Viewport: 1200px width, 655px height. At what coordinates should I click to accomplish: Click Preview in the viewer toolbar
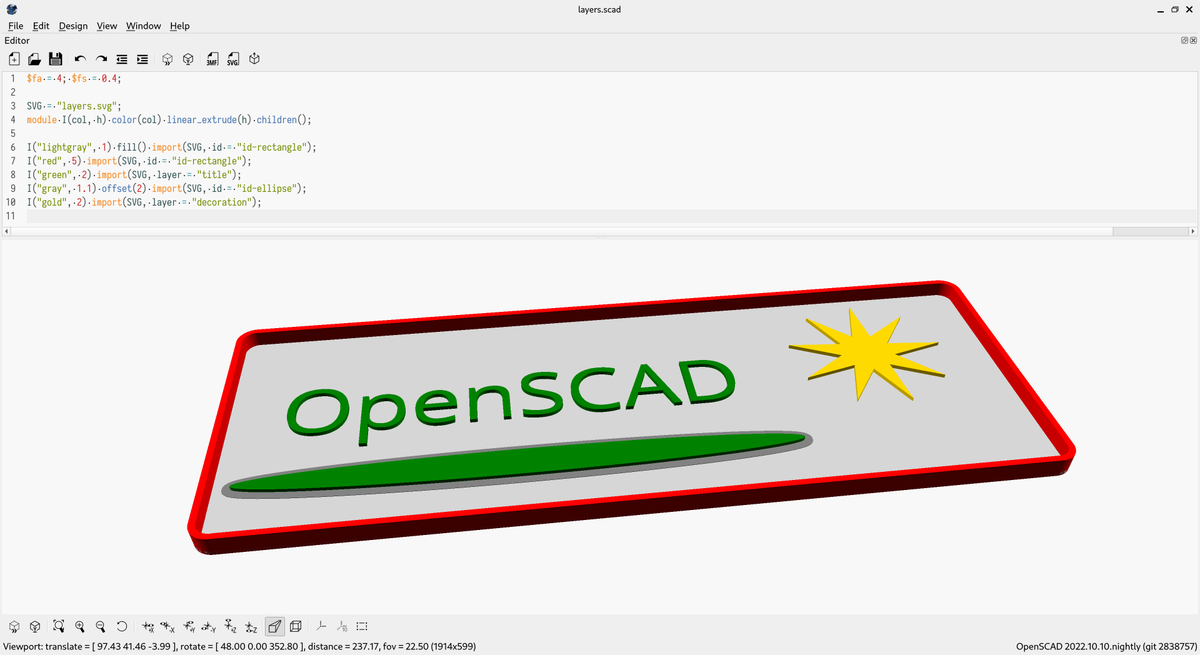point(15,627)
